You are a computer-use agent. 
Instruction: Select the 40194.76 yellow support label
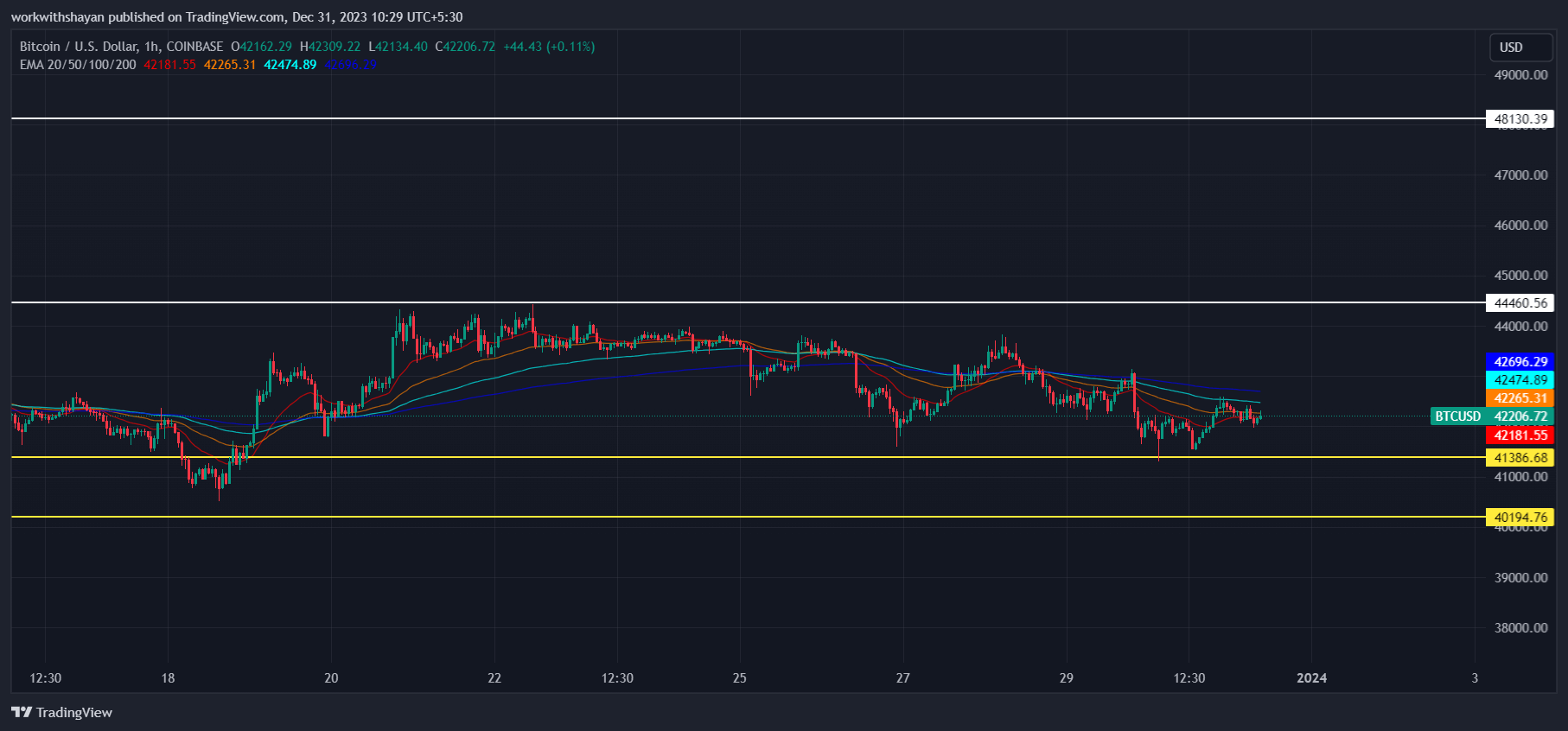1520,518
